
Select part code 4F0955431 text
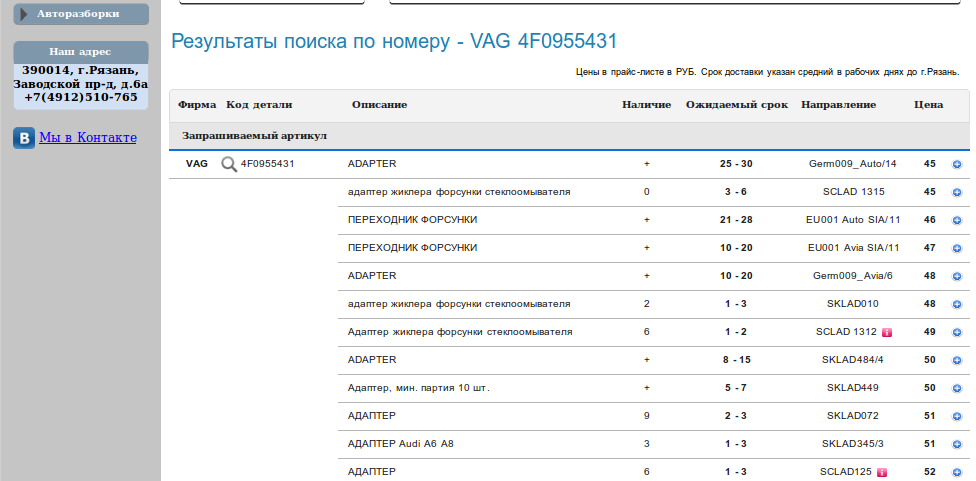click(x=268, y=164)
